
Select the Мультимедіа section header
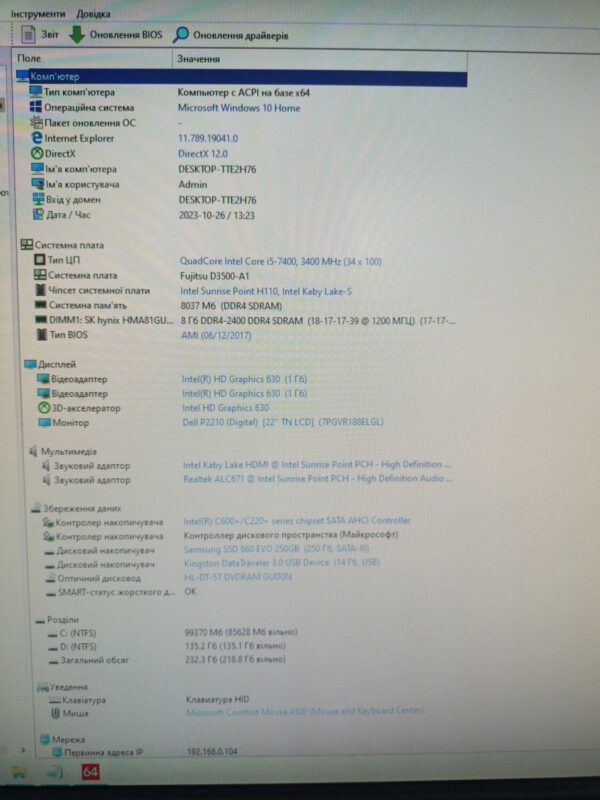click(x=63, y=452)
